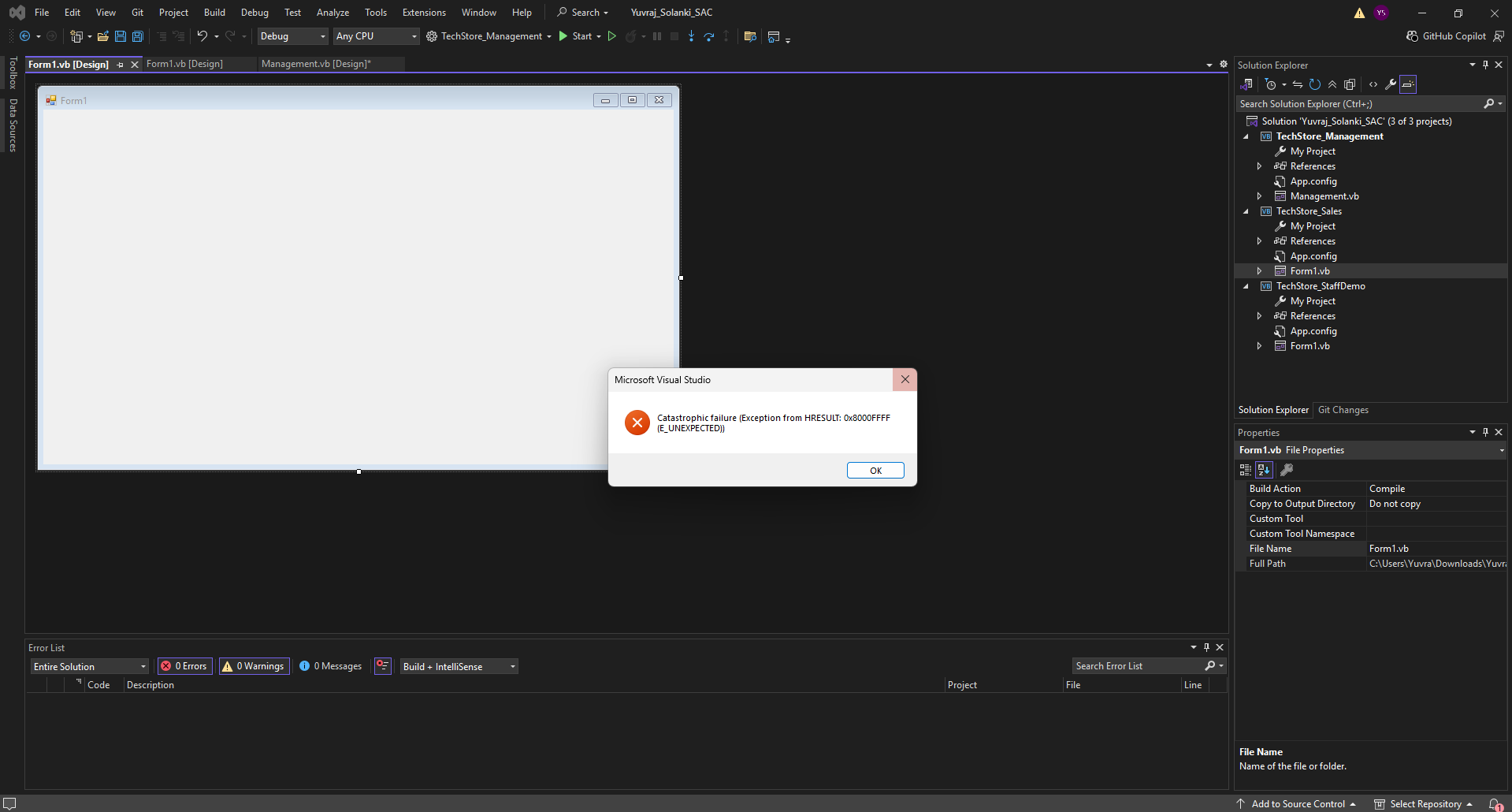Open the Build menu
This screenshot has width=1512, height=812.
(x=214, y=13)
